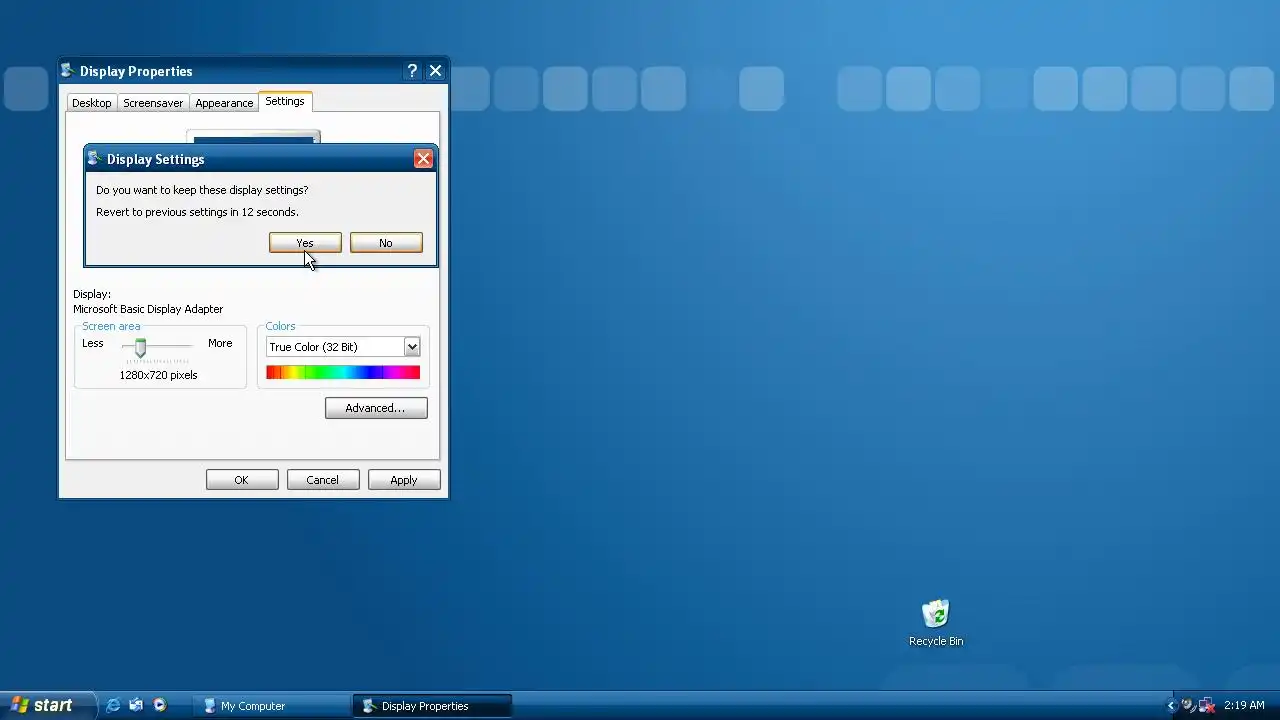Image resolution: width=1280 pixels, height=720 pixels.
Task: Open the Start menu
Action: [47, 705]
